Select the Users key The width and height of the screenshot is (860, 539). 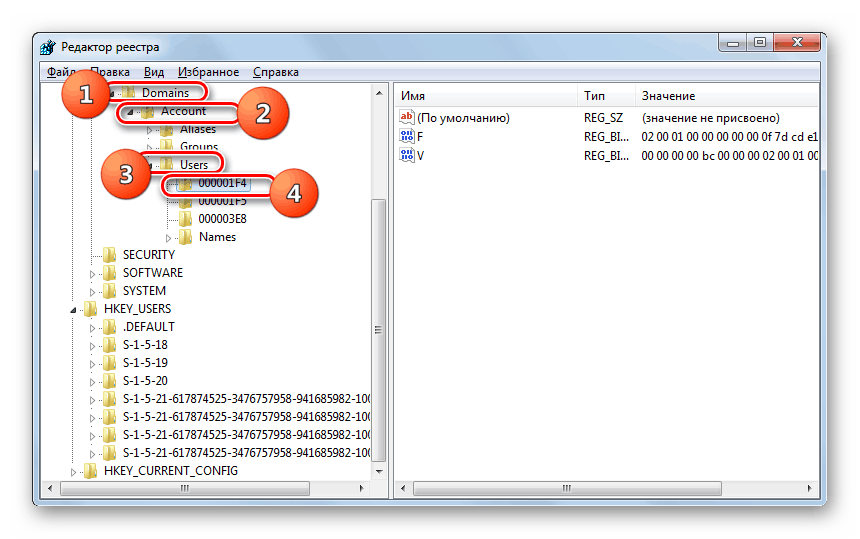coord(194,164)
